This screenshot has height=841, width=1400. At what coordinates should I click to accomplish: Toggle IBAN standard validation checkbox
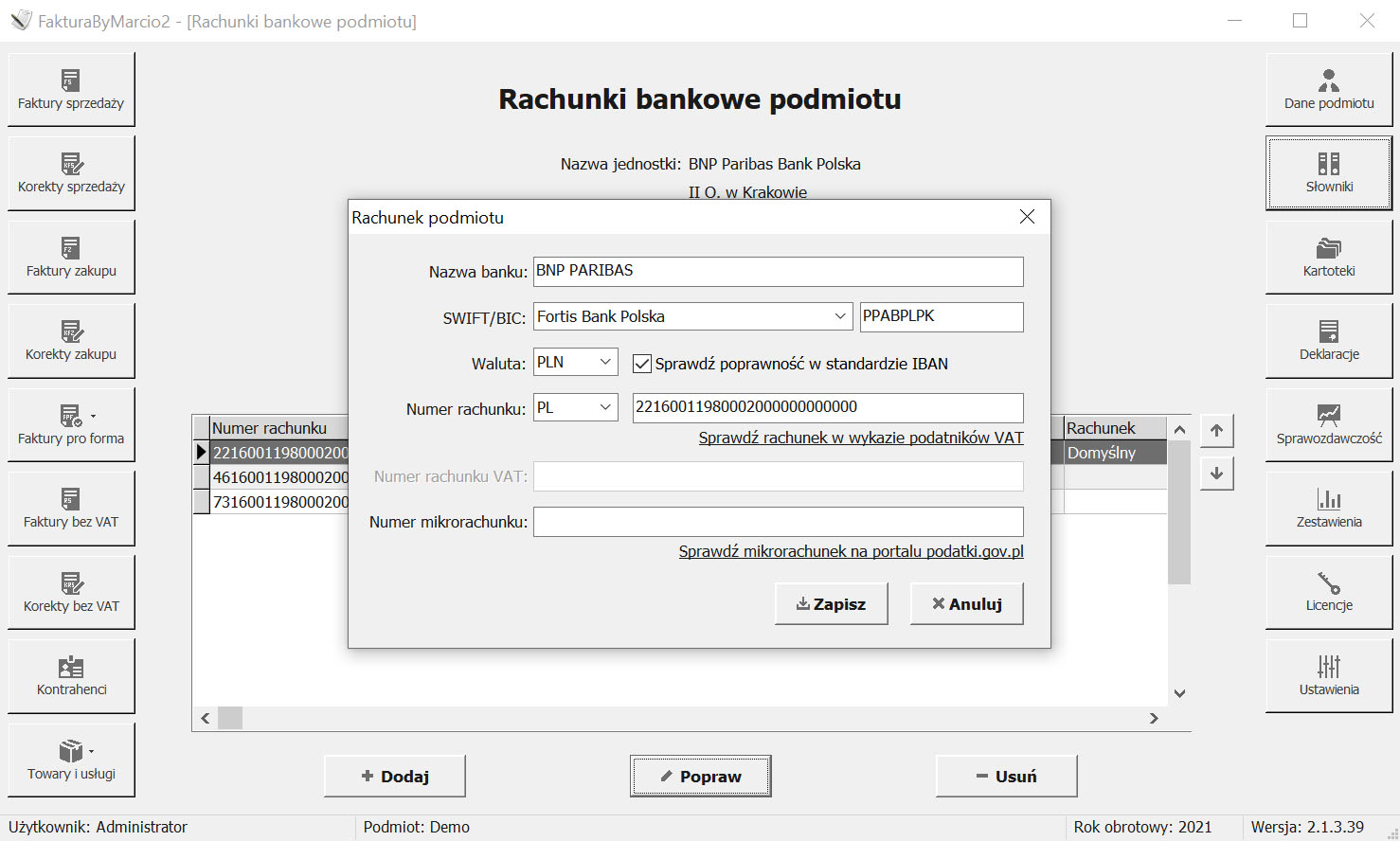click(x=642, y=364)
